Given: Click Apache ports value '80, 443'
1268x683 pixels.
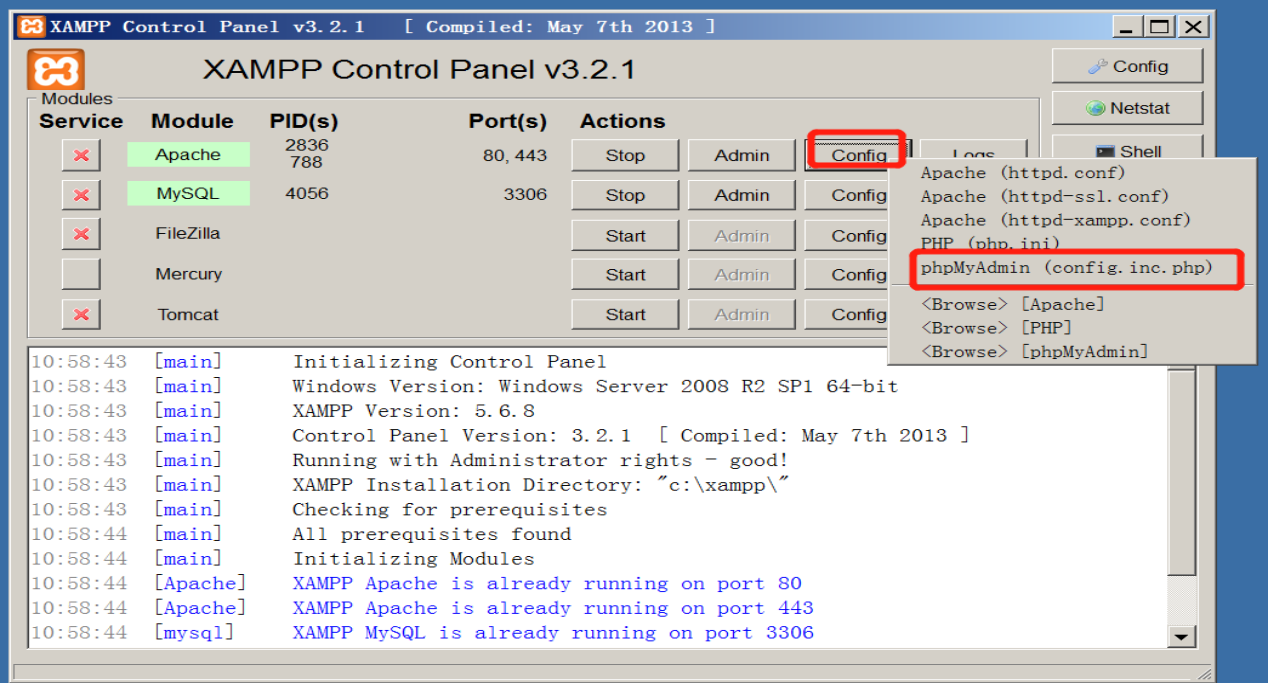Looking at the screenshot, I should click(x=513, y=155).
